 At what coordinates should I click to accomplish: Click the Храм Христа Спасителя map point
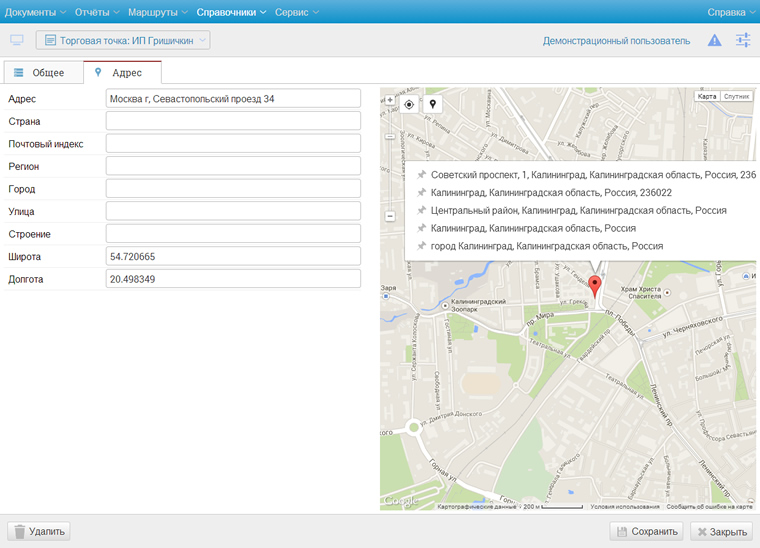pos(667,292)
